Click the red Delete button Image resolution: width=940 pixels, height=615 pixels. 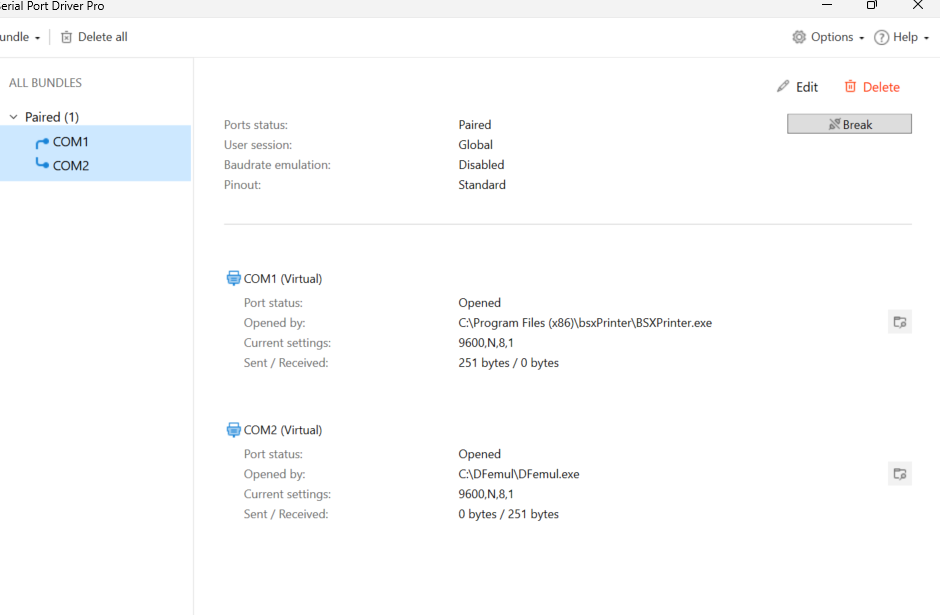tap(872, 87)
